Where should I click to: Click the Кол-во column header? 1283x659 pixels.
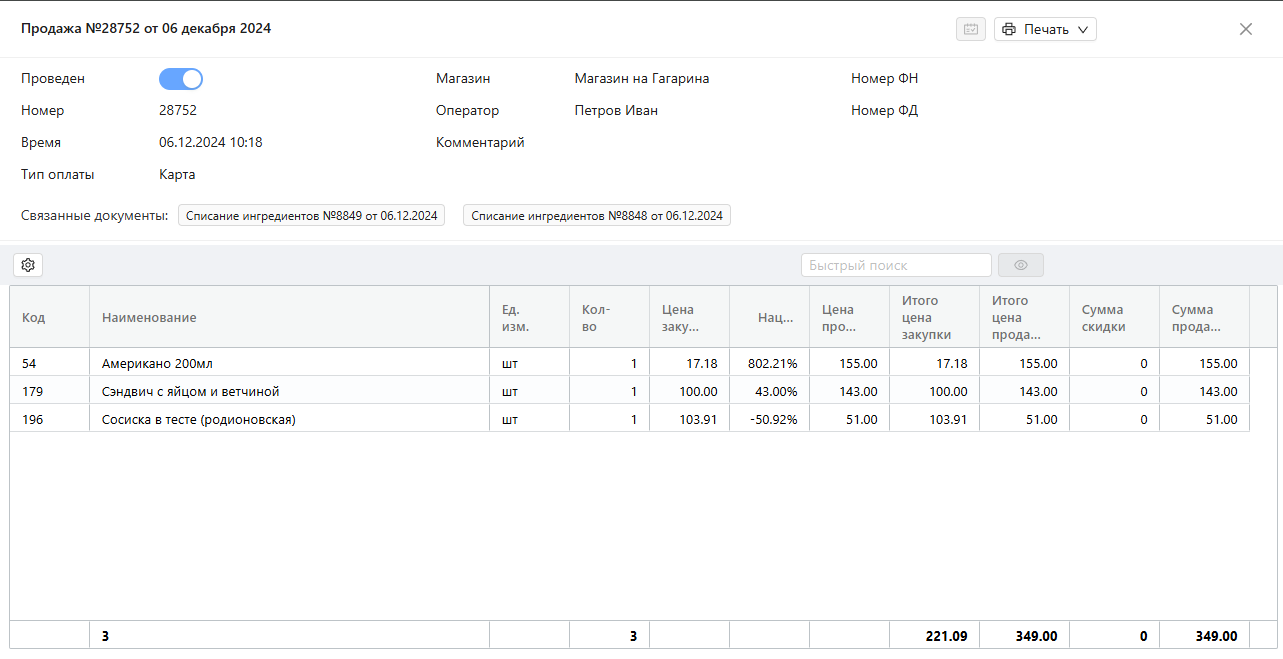[596, 317]
